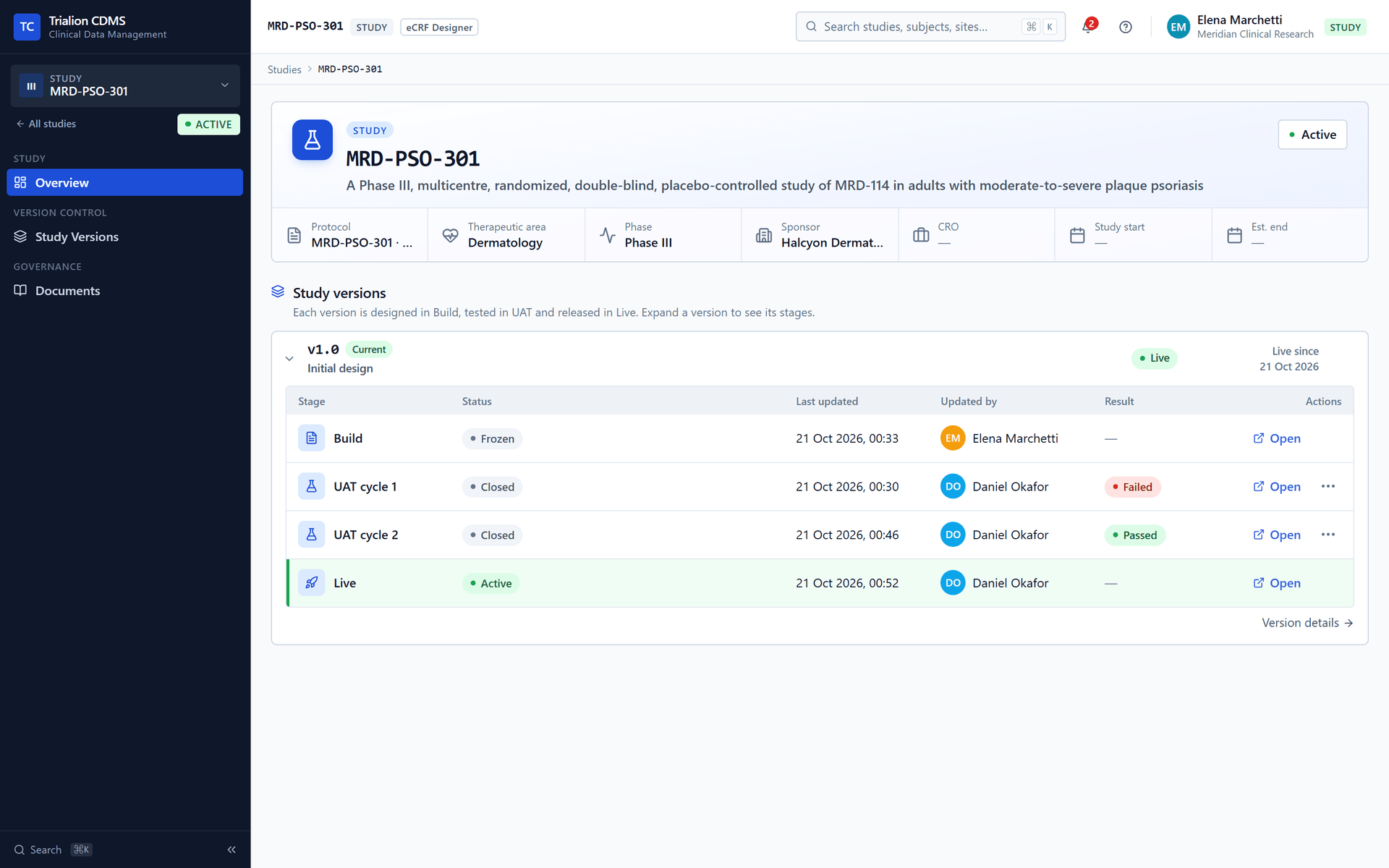Collapse the sidebar with double-chevron icon
Viewport: 1389px width, 868px height.
pyautogui.click(x=231, y=850)
